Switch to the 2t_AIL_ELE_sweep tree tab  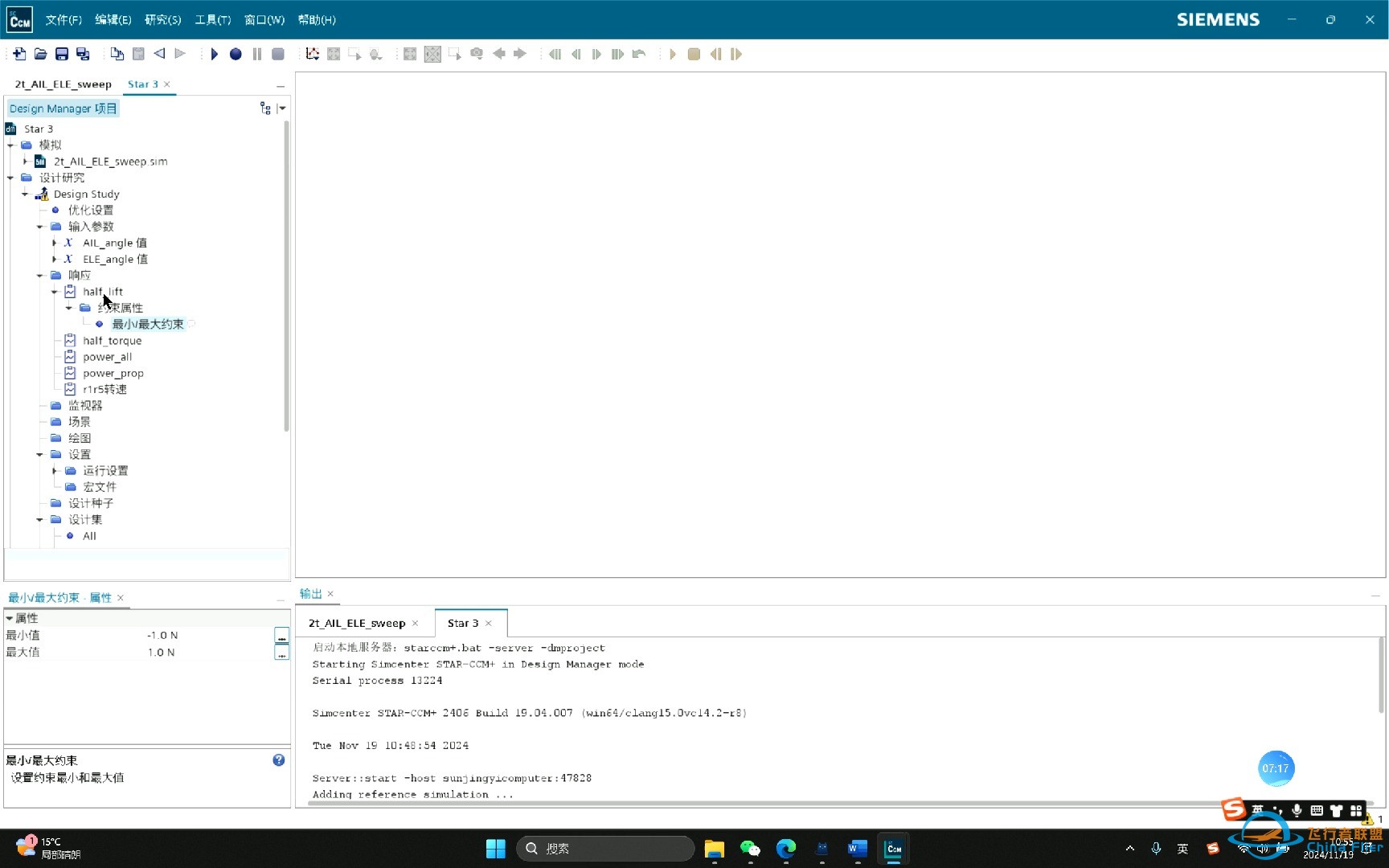click(64, 84)
